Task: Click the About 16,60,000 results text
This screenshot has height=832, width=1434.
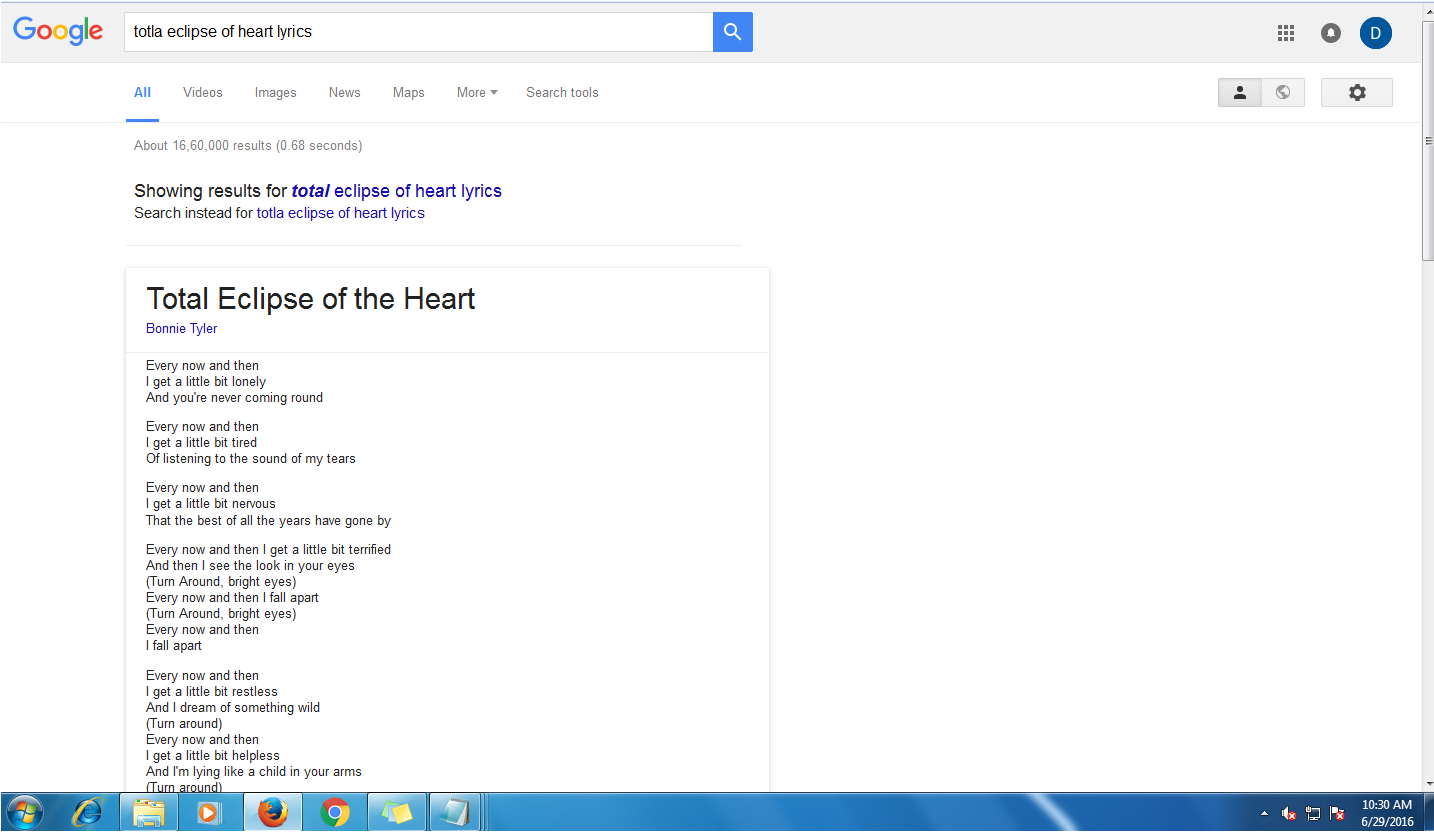Action: pos(248,145)
